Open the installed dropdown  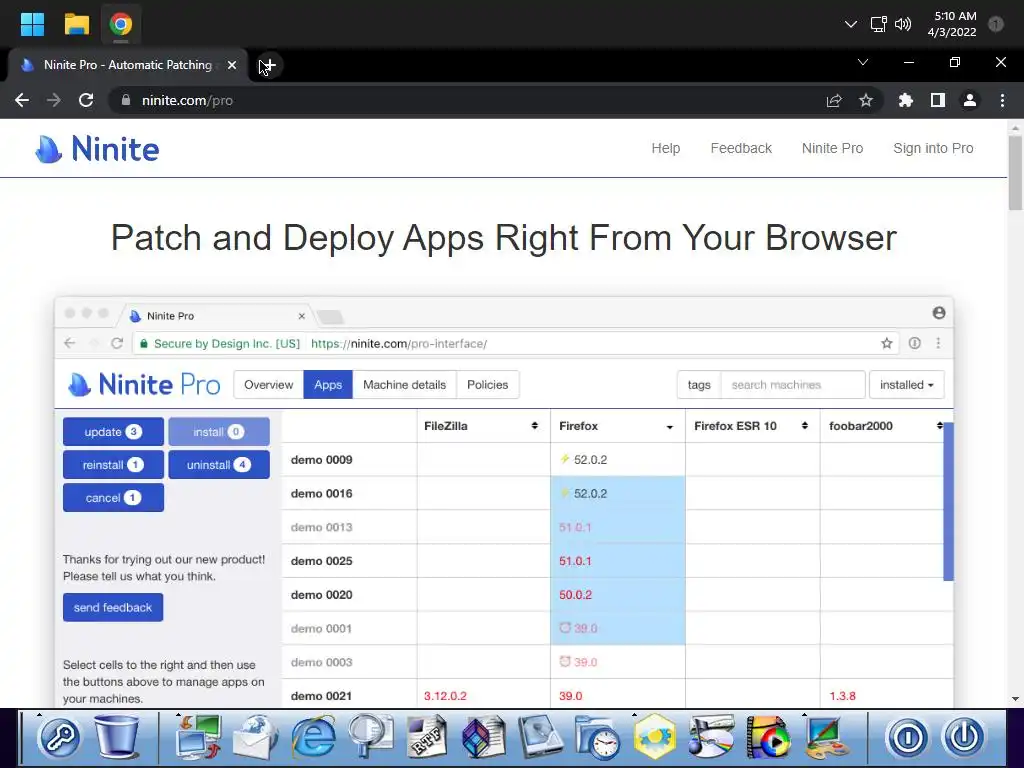click(x=906, y=385)
